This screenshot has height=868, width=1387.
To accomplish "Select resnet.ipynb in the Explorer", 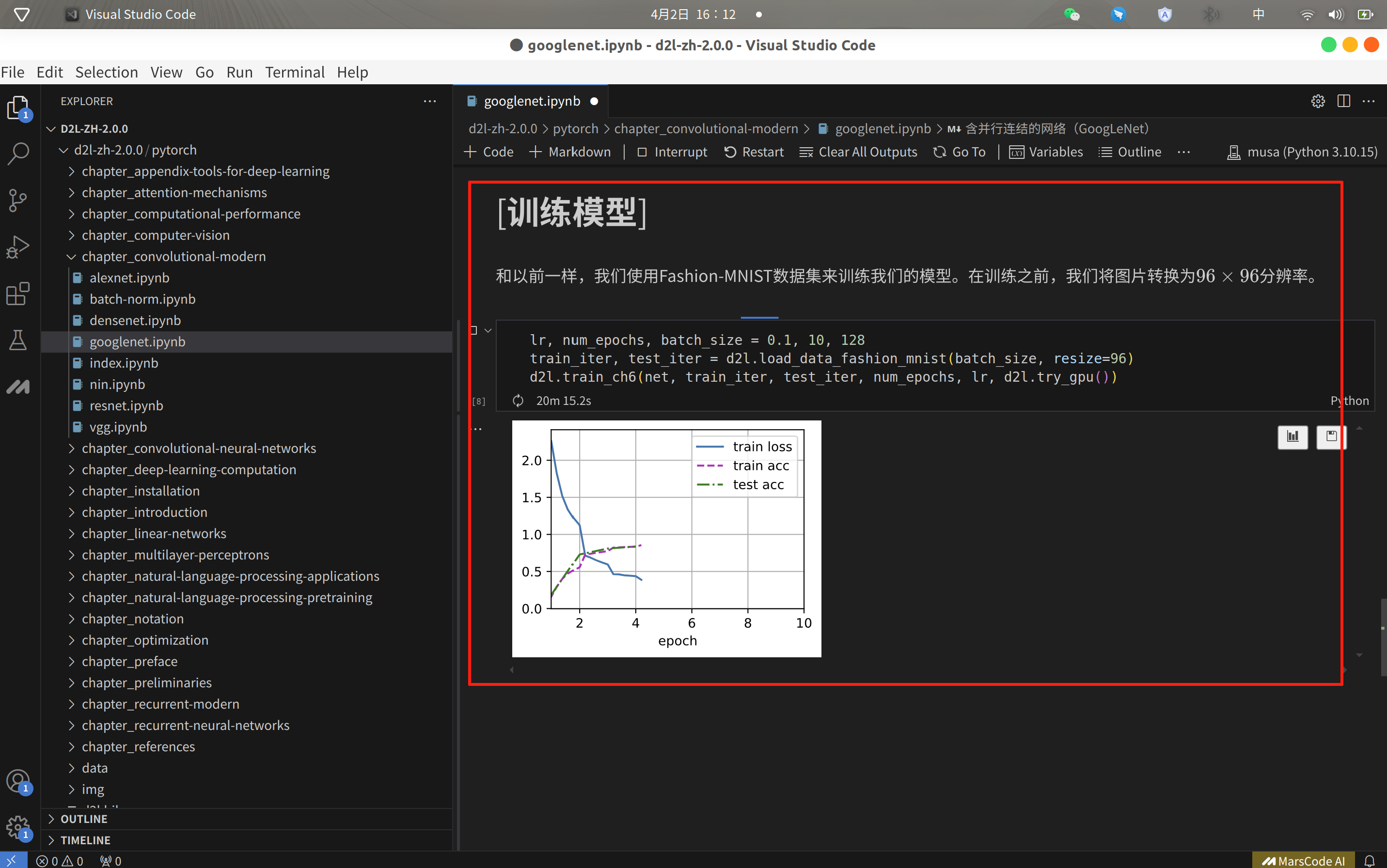I will [126, 405].
